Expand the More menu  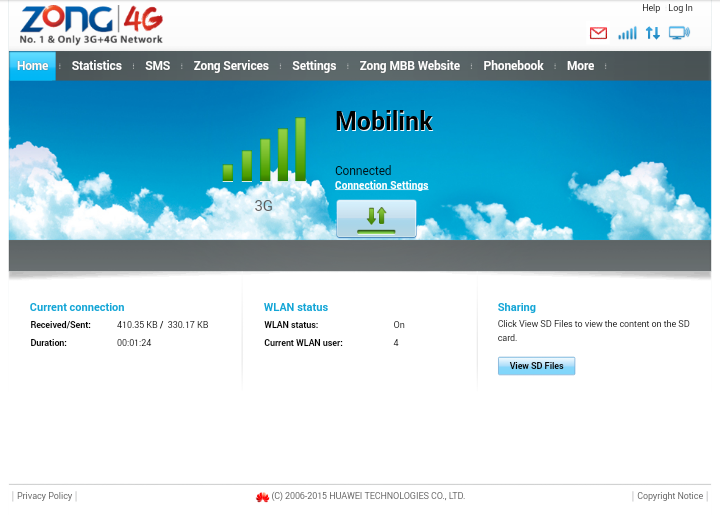(580, 66)
